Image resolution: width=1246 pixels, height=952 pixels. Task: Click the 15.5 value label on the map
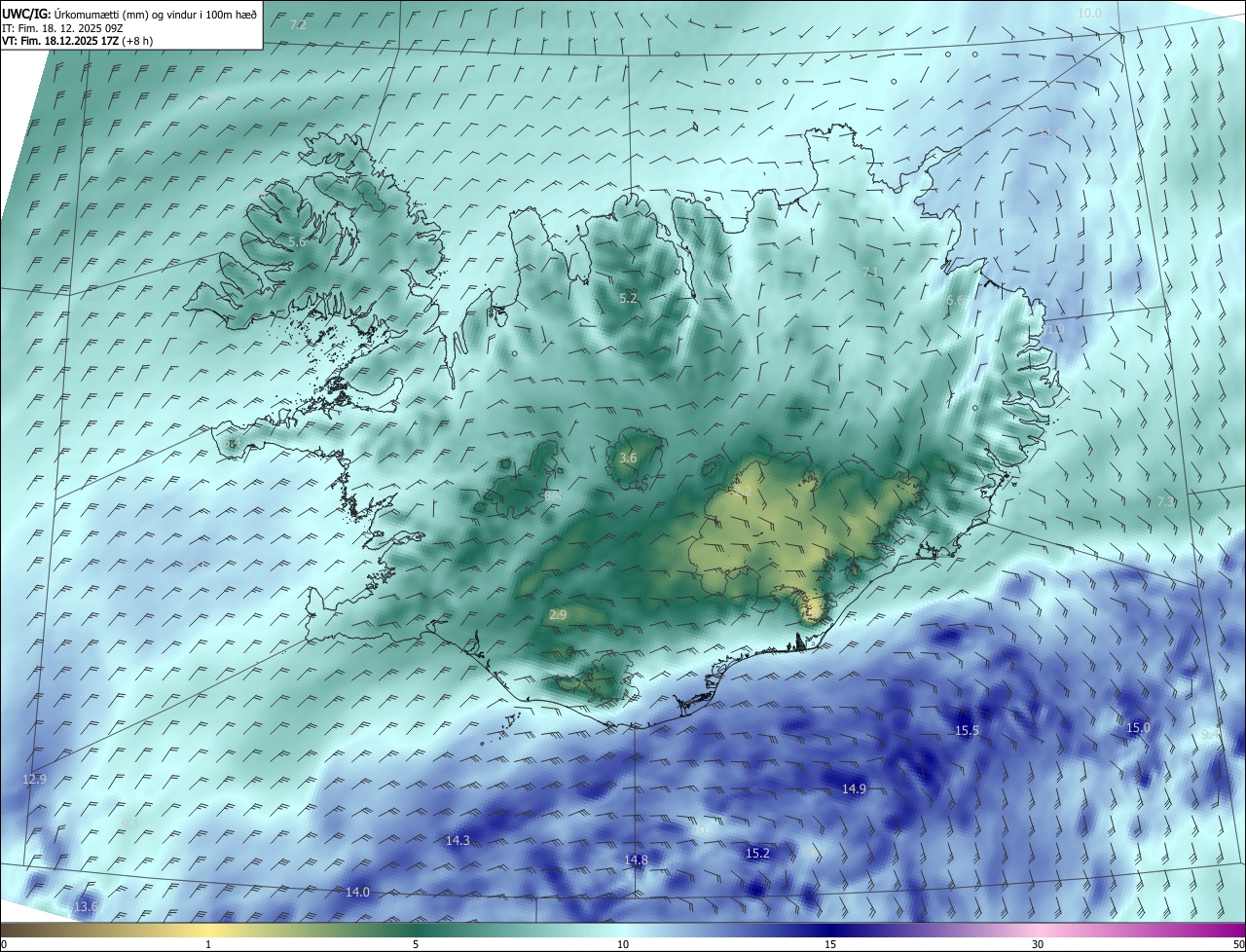click(x=967, y=730)
